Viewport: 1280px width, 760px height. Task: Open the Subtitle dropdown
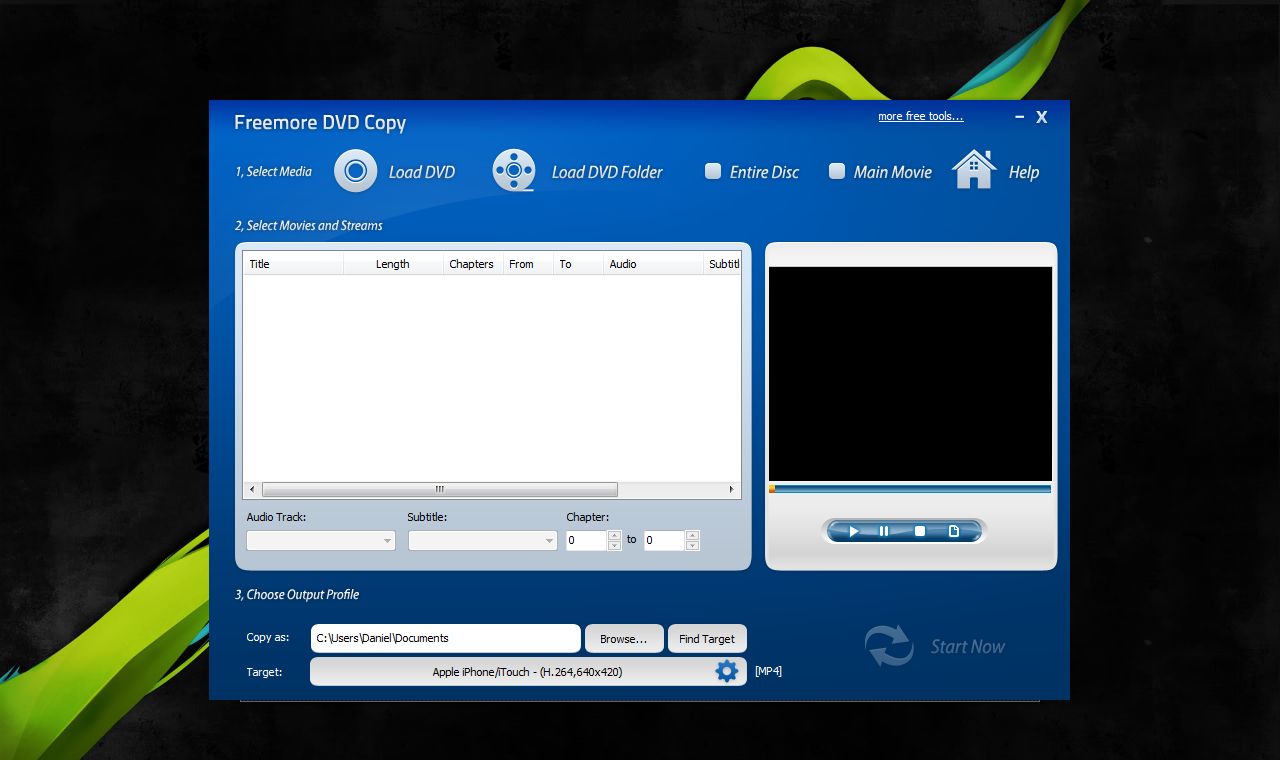tap(482, 540)
